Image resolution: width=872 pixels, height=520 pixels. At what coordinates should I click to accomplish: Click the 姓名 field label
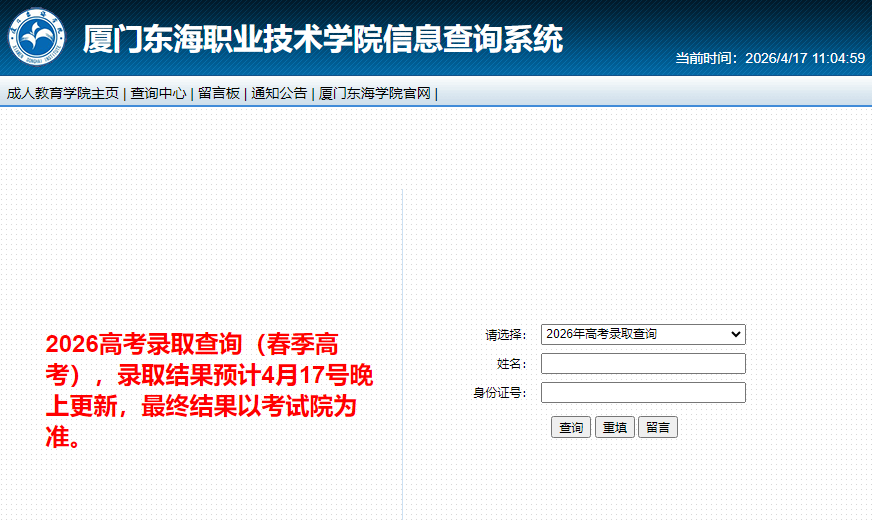click(512, 363)
